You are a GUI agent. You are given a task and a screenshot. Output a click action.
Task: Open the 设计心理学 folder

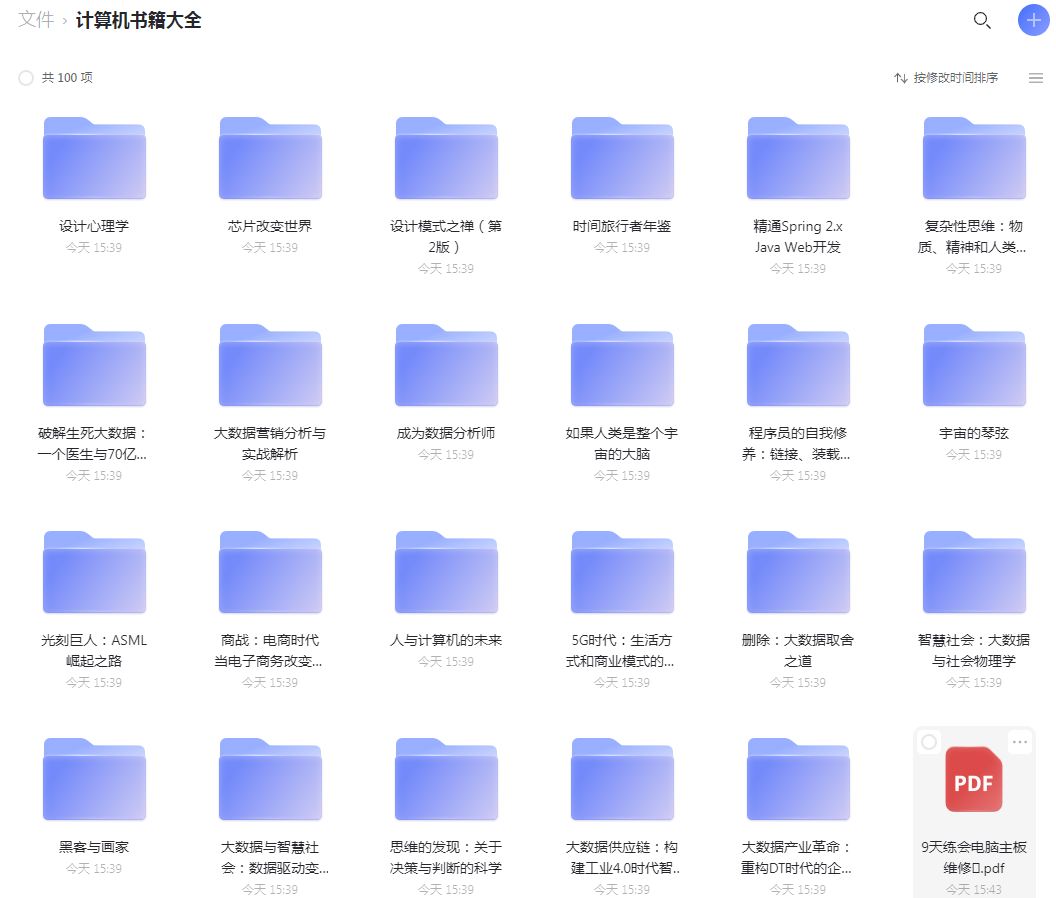pos(94,159)
